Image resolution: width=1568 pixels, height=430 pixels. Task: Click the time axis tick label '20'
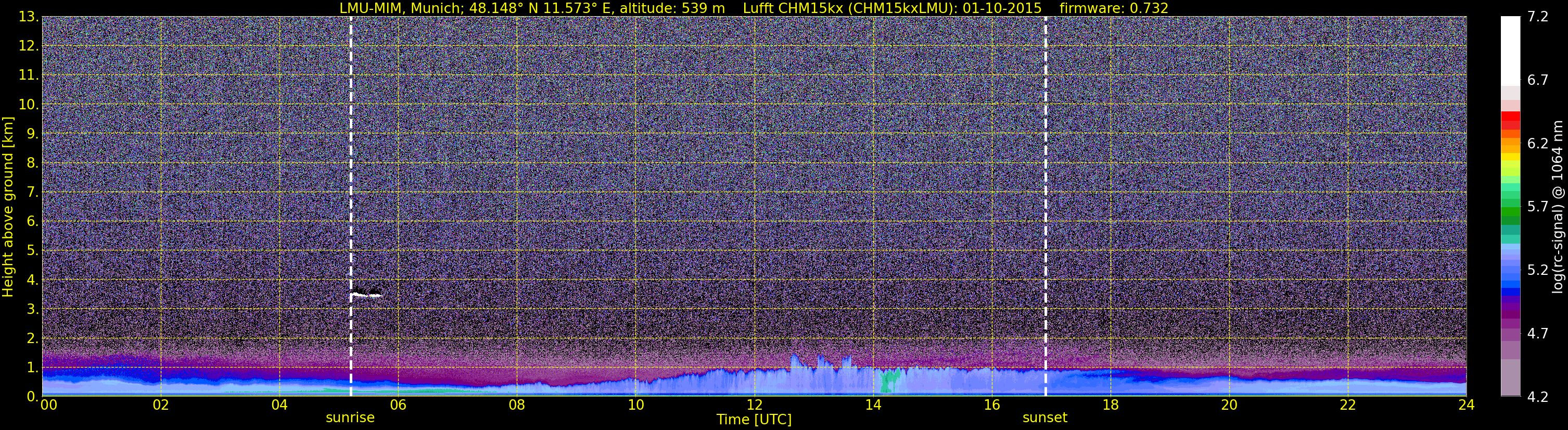click(x=1229, y=405)
